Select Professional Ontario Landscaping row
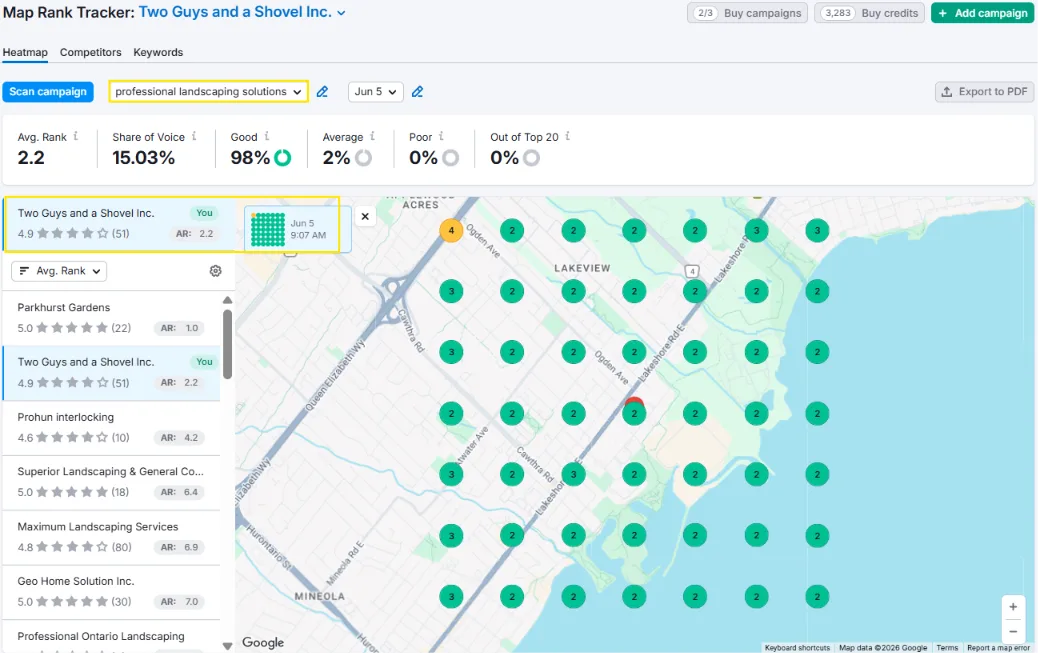This screenshot has width=1038, height=653. pos(111,636)
